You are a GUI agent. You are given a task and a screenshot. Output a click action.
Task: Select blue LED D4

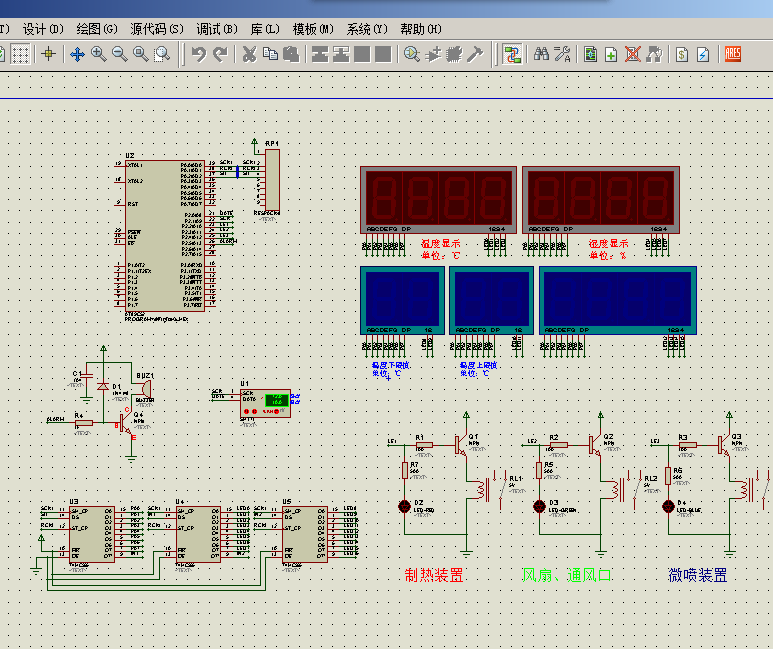coord(668,506)
